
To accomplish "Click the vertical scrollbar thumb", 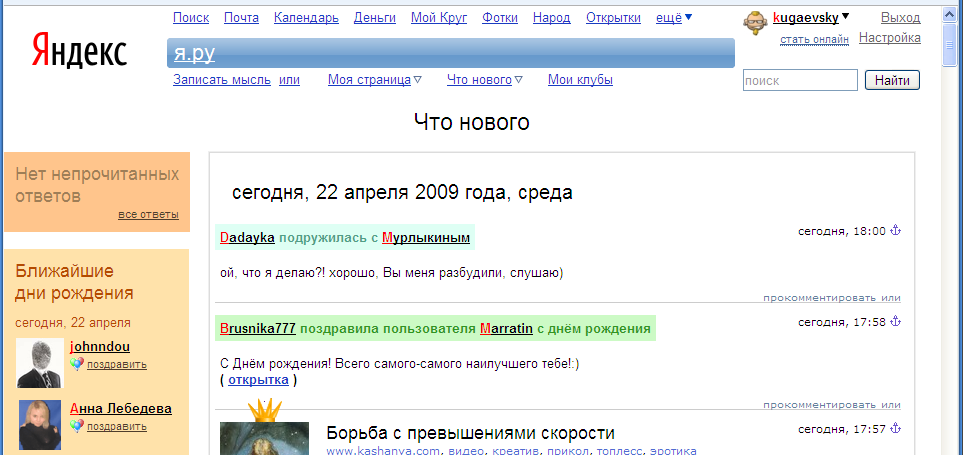I will click(950, 45).
